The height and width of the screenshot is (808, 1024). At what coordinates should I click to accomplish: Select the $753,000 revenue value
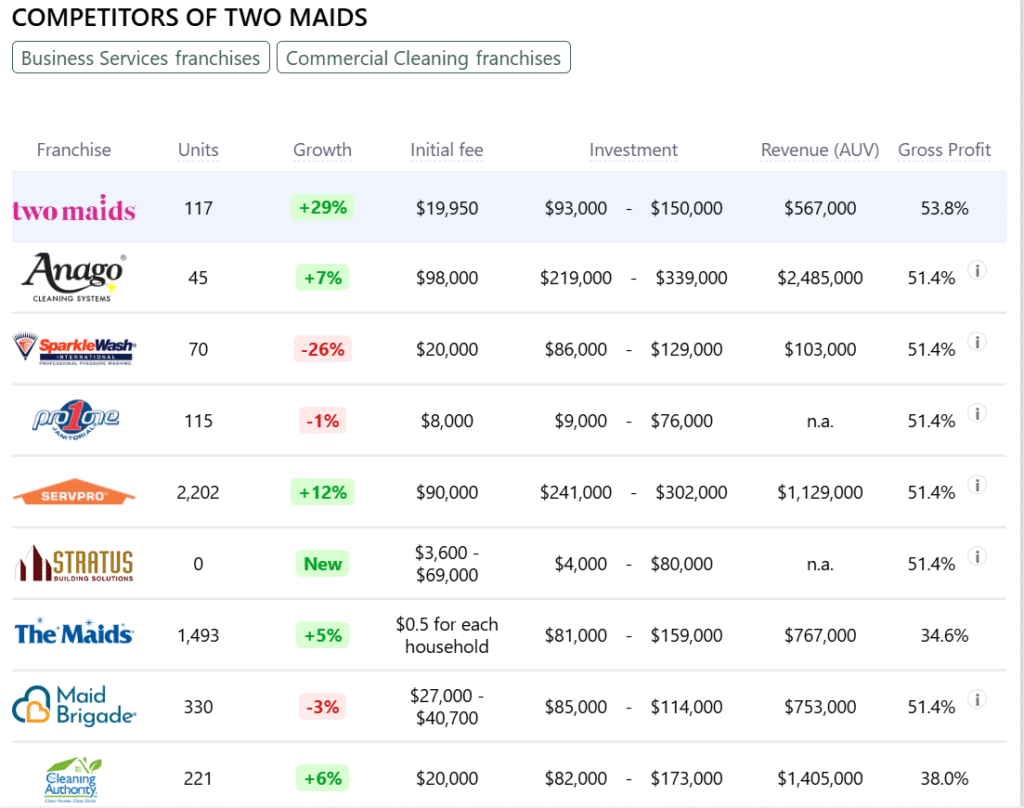click(x=820, y=706)
